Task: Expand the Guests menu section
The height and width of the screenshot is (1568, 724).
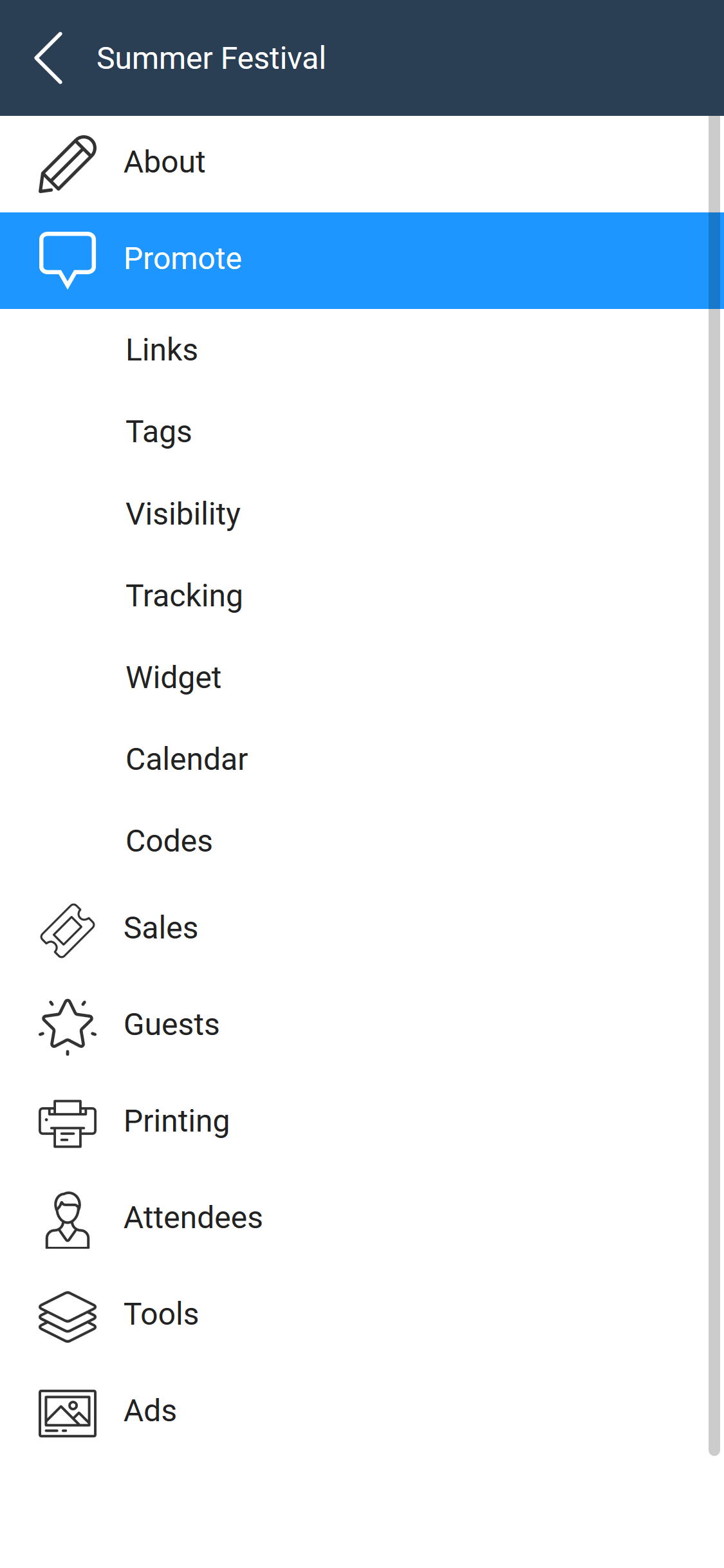Action: [x=172, y=1025]
